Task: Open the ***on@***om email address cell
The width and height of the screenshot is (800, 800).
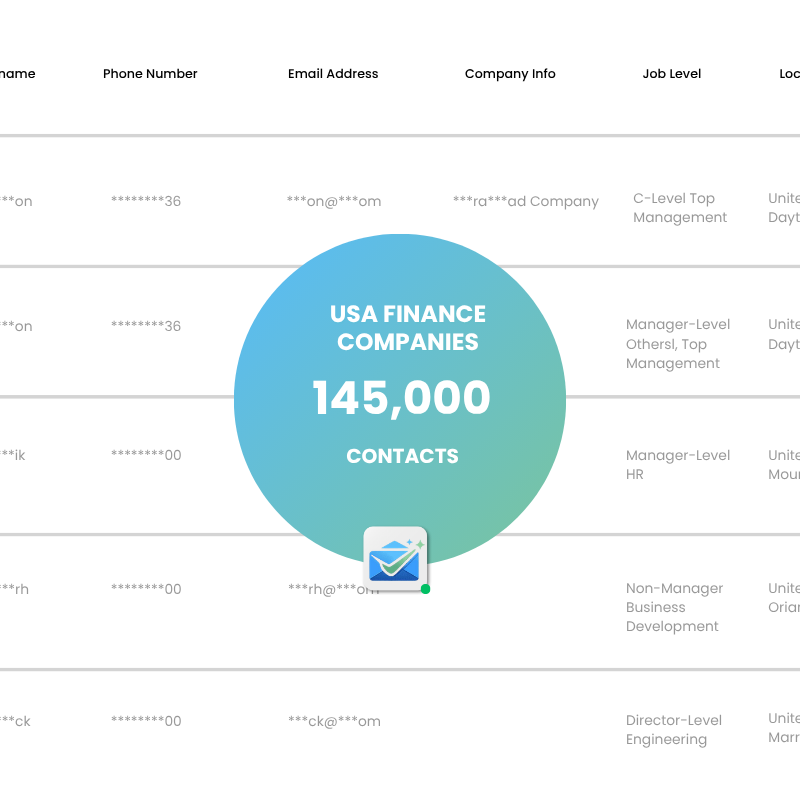Action: point(334,201)
